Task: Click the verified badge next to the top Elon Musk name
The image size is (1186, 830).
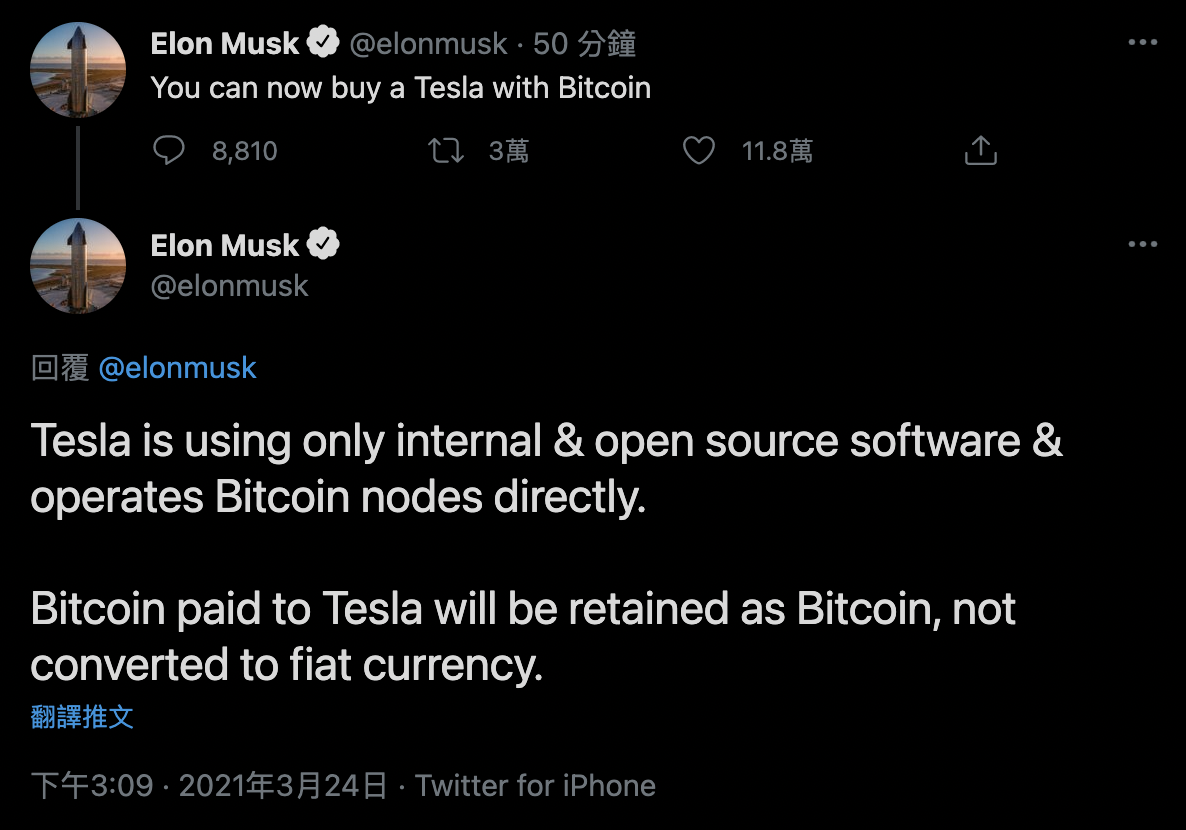Action: [323, 42]
